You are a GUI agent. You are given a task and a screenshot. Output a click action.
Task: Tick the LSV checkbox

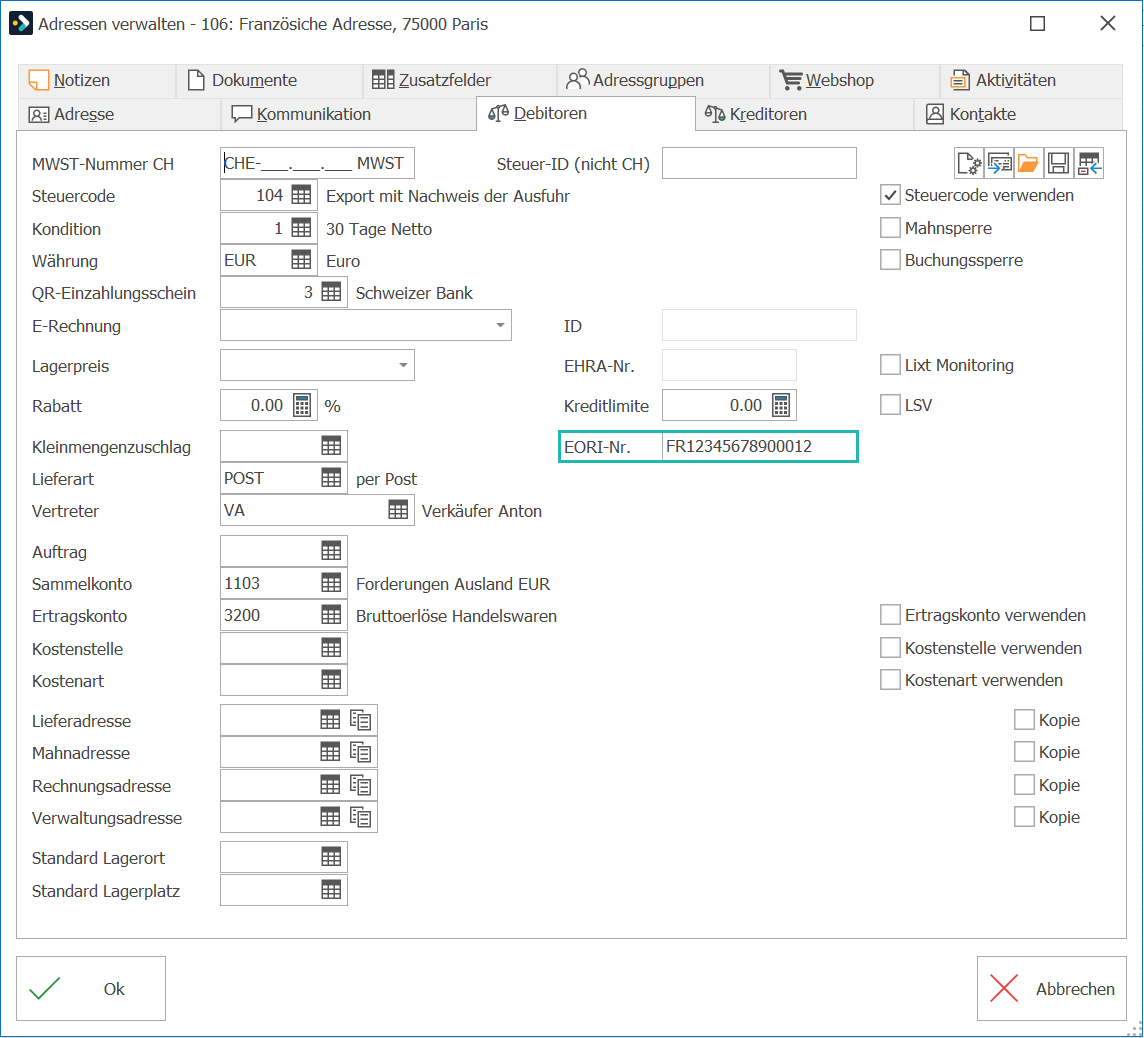(x=890, y=405)
